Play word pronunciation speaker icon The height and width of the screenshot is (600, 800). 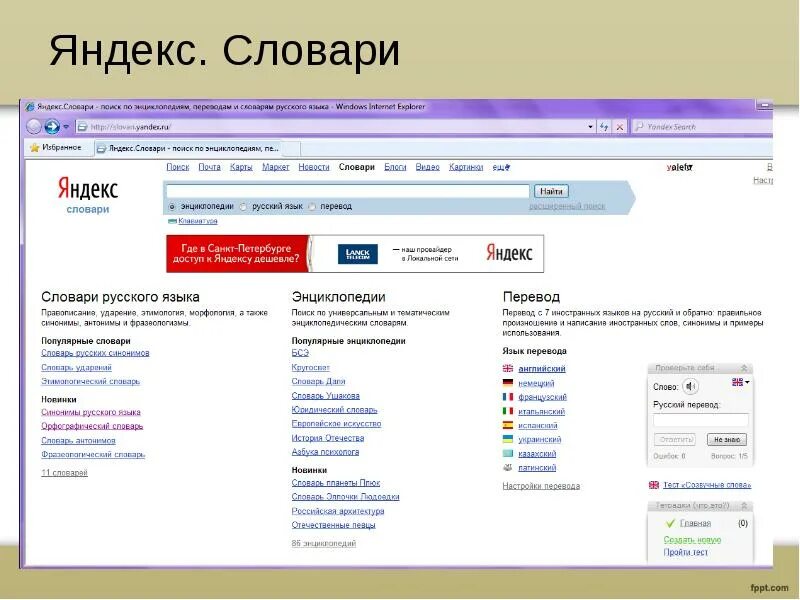tap(690, 386)
